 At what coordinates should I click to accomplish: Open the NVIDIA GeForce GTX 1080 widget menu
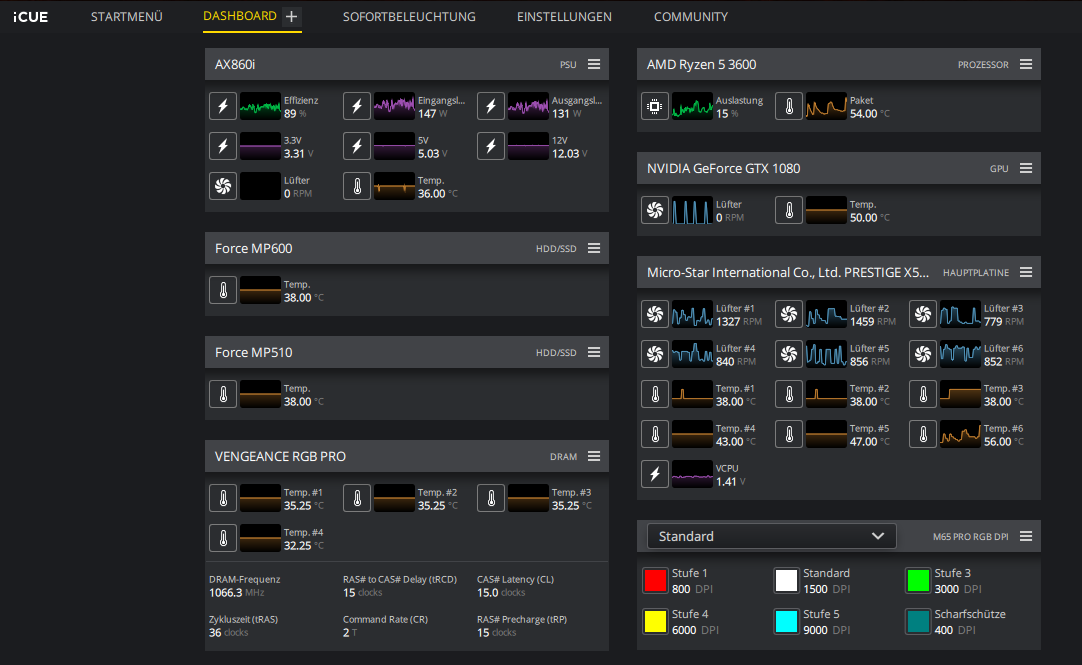coord(1026,168)
